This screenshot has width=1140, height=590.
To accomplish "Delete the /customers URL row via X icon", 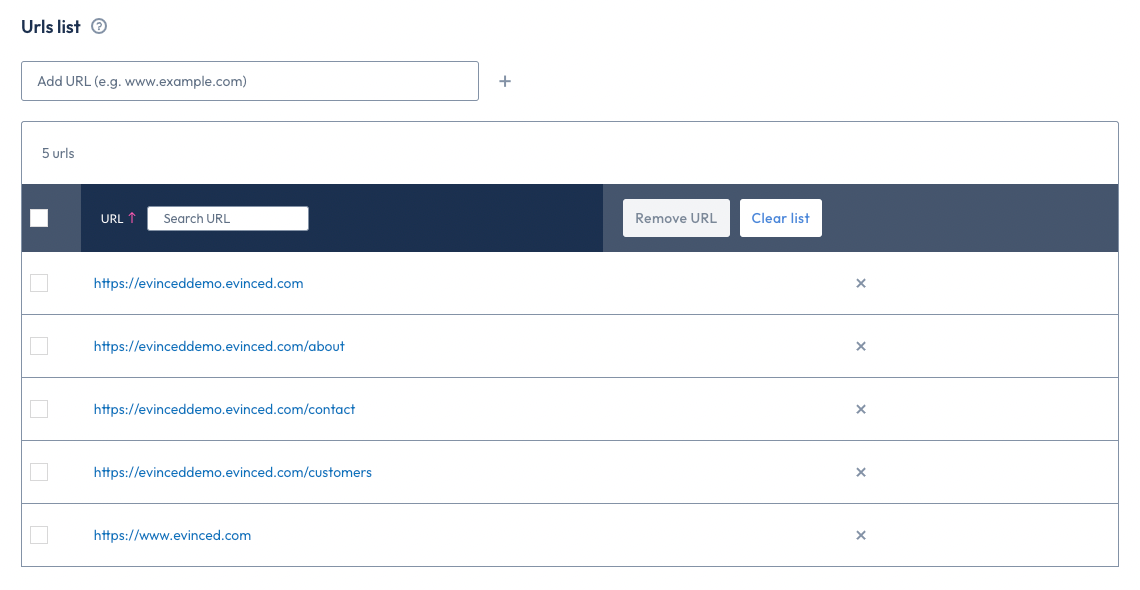I will 861,472.
